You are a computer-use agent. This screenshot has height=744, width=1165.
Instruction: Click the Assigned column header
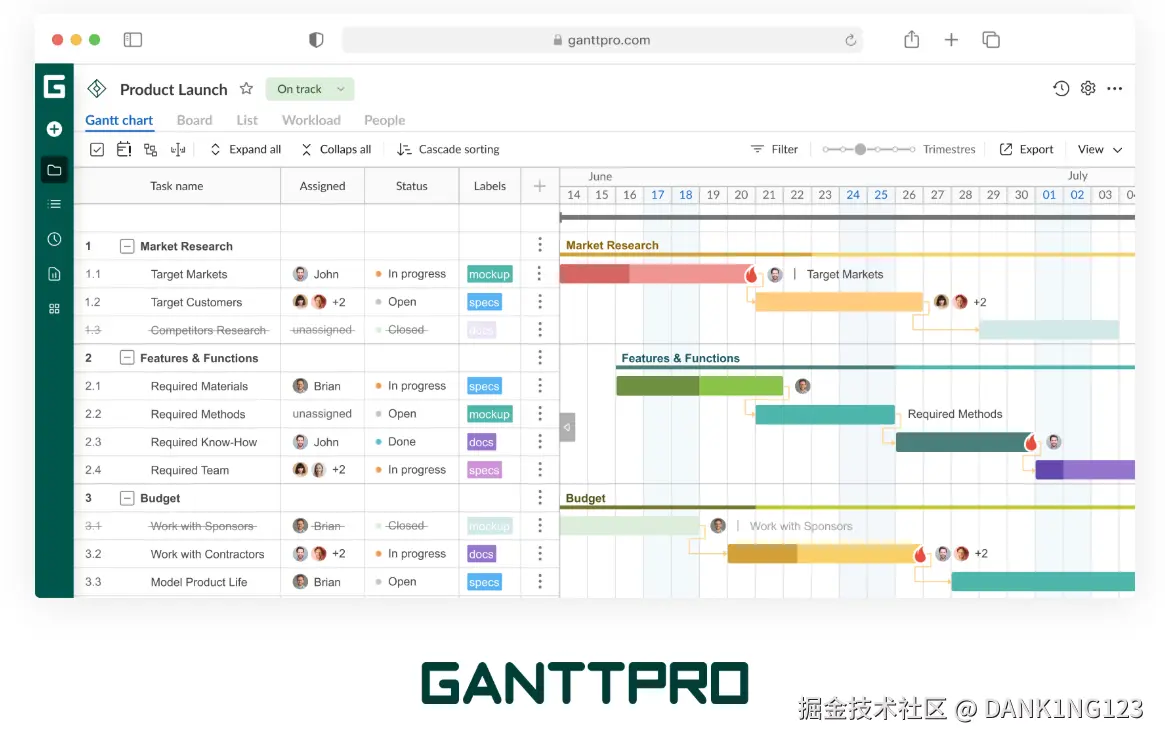coord(322,187)
